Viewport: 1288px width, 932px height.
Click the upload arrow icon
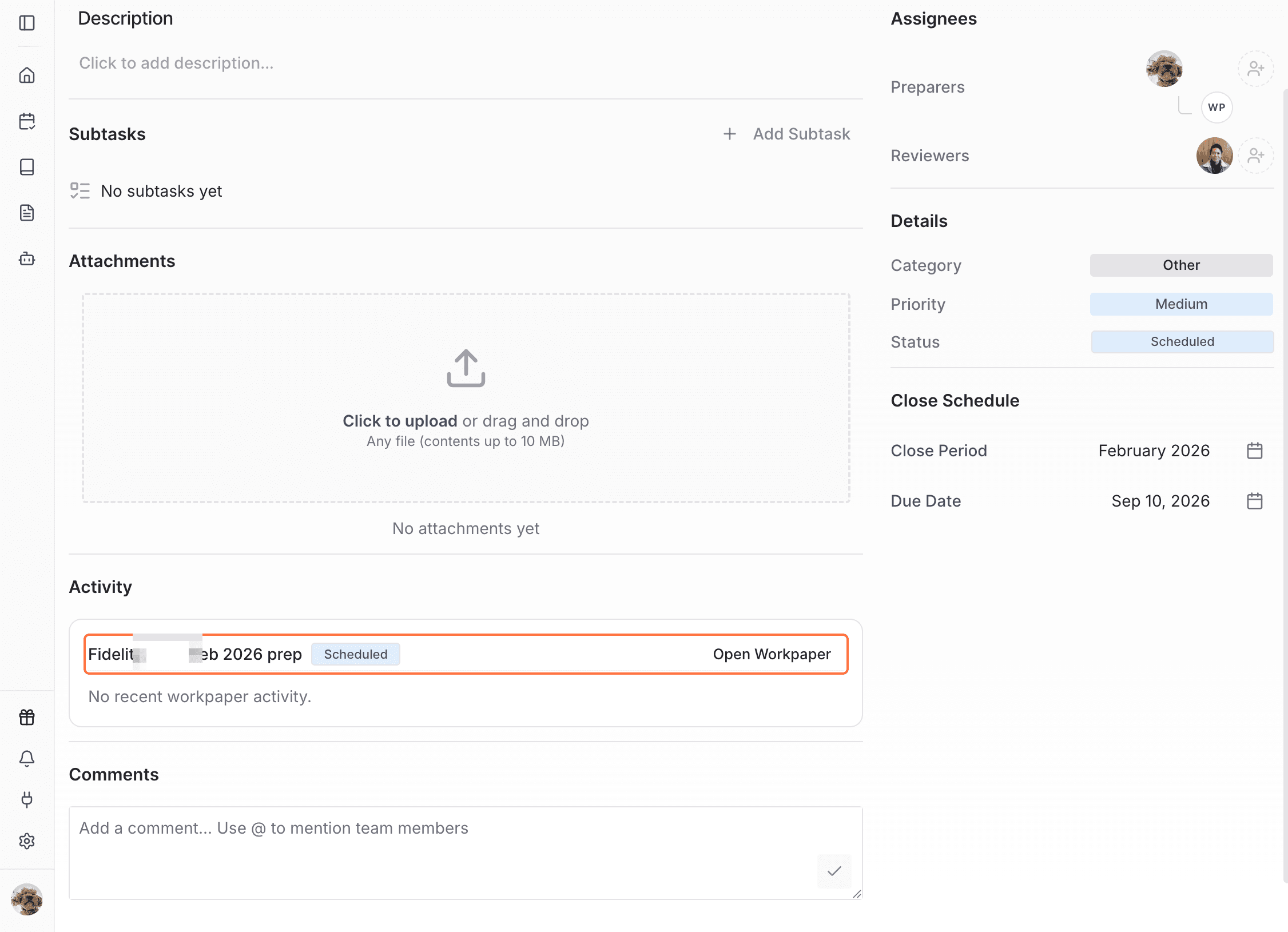tap(466, 368)
